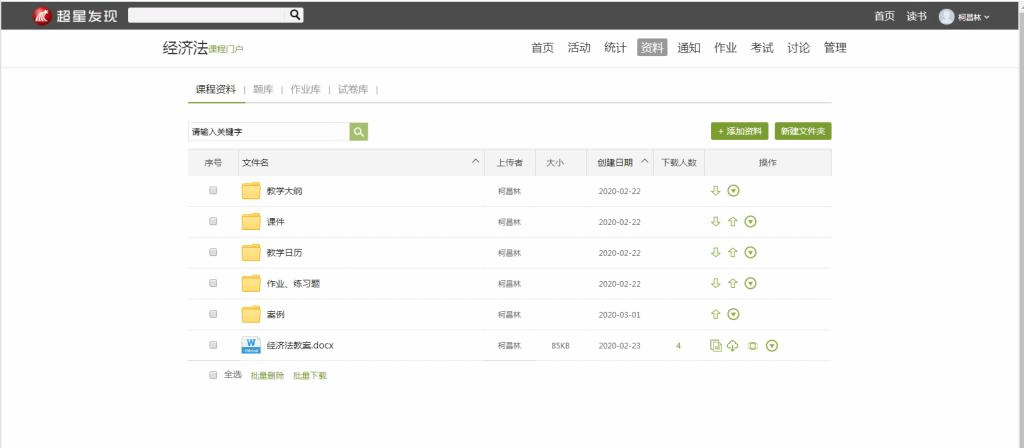Click the eye preview icon for 经济法教案.docx

(752, 346)
